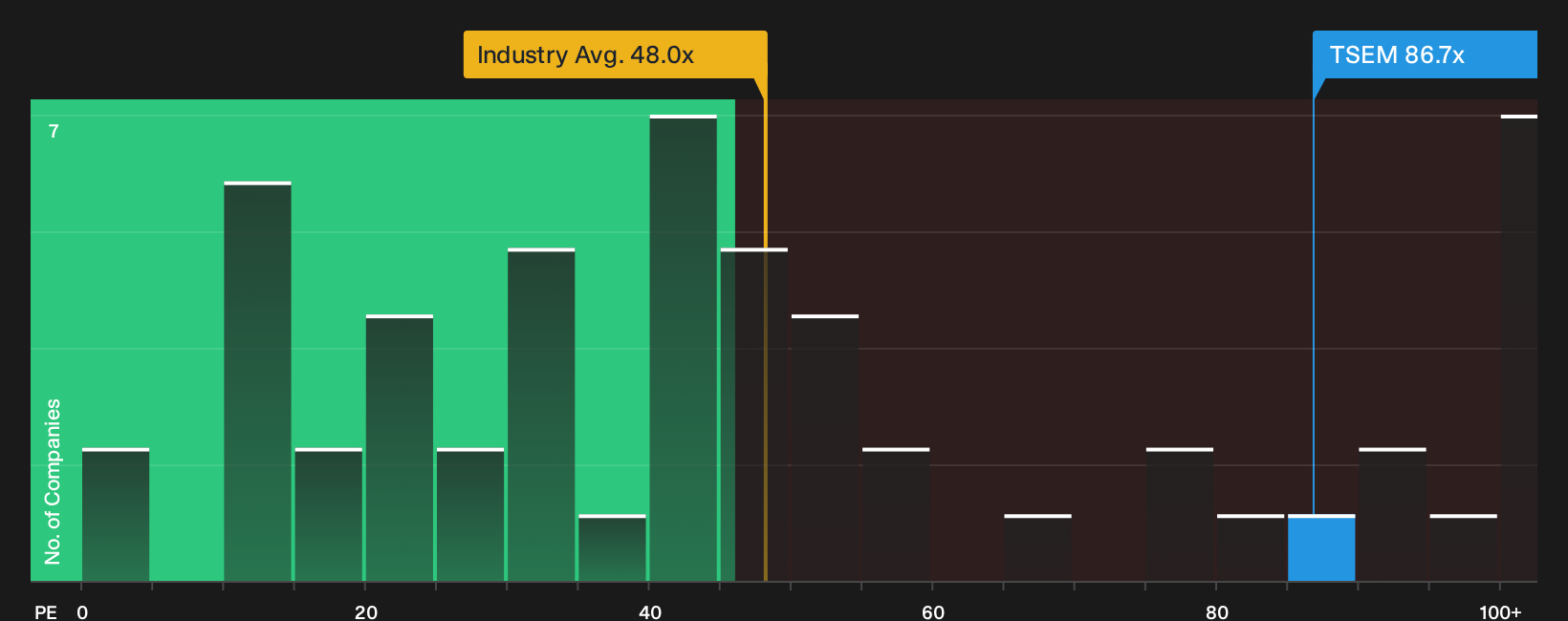Click the '60' x-axis label
Viewport: 1568px width, 621px height.
pos(933,611)
